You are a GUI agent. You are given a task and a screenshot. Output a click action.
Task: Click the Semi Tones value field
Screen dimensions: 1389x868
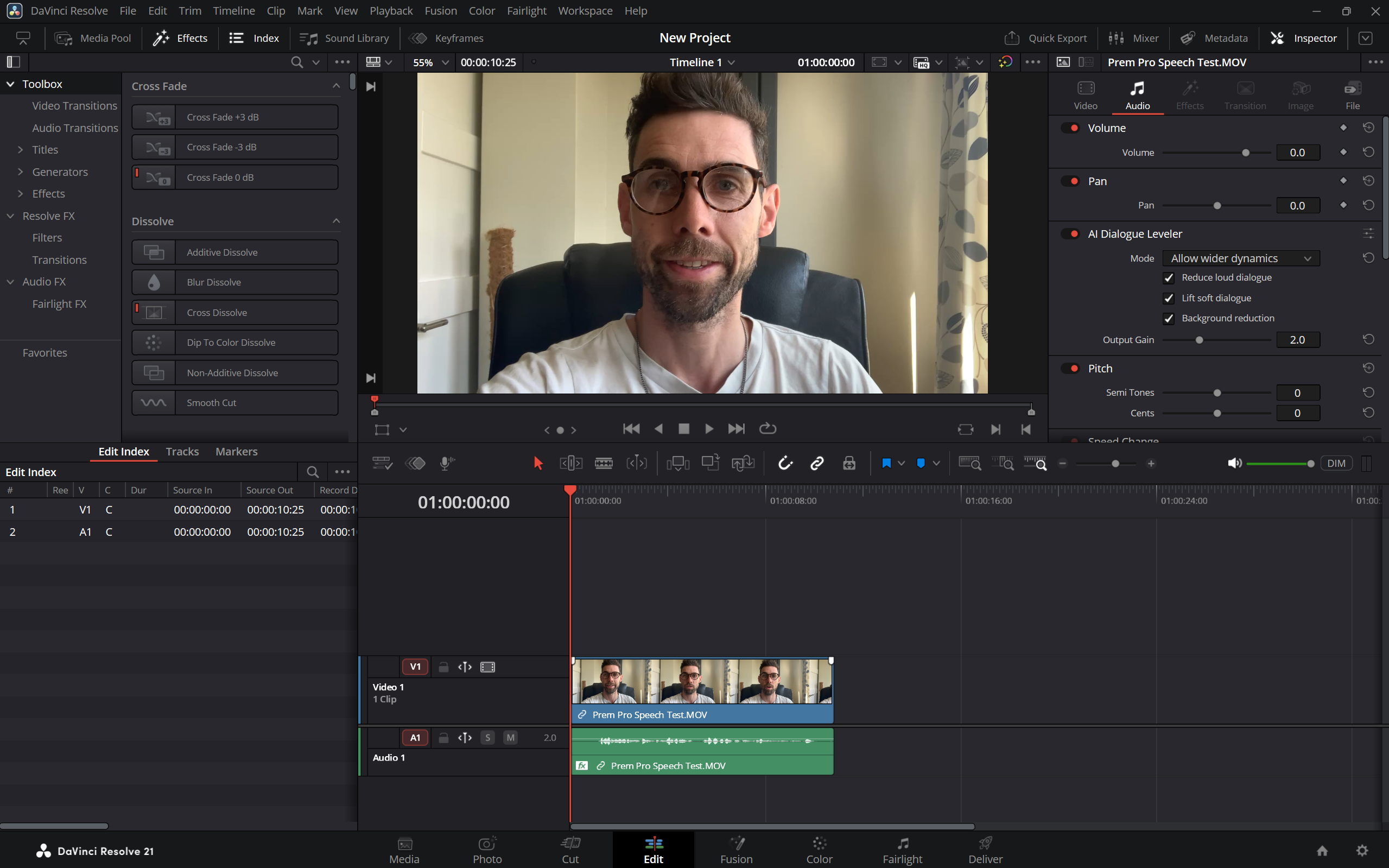tap(1298, 392)
